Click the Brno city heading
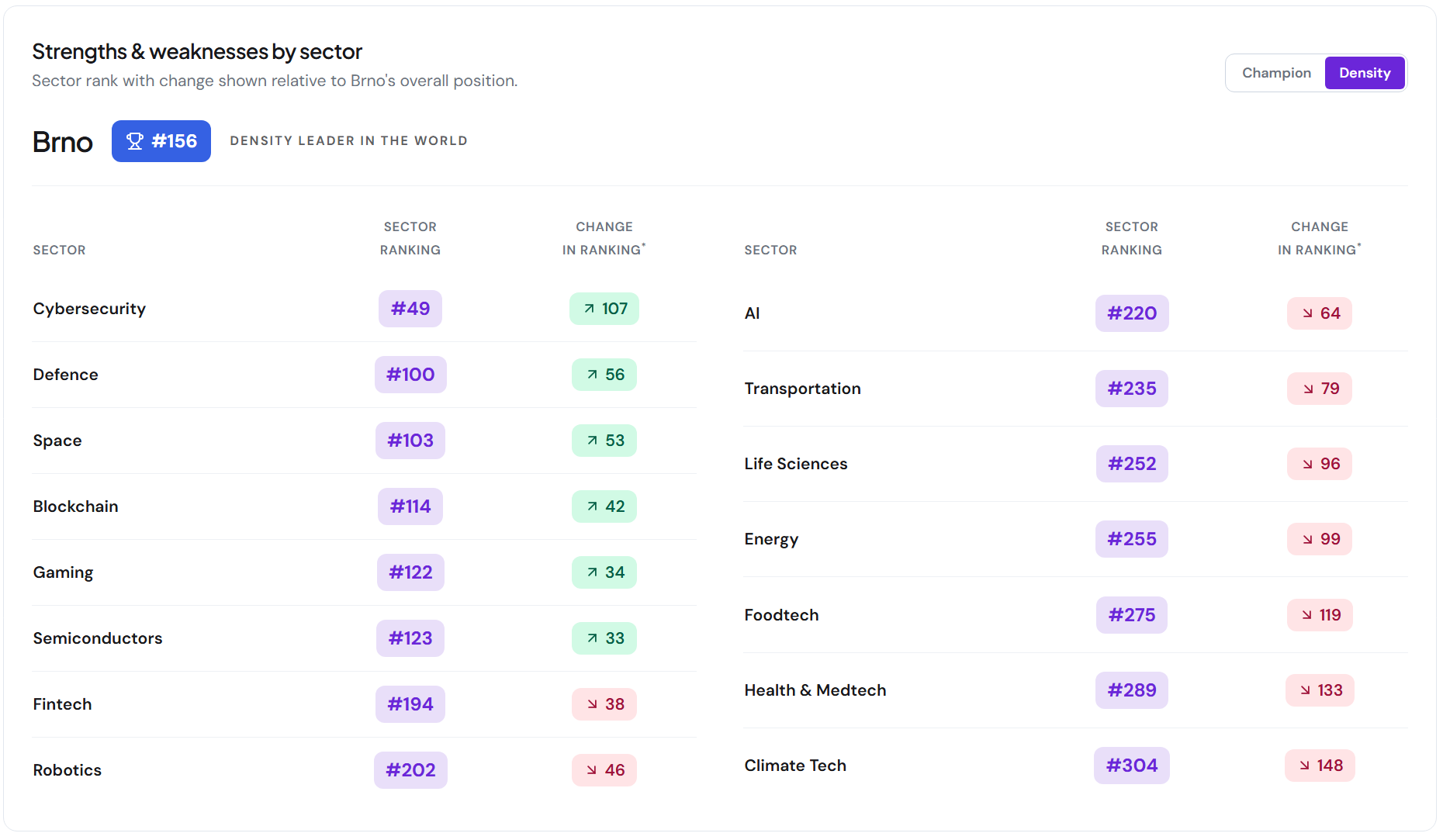This screenshot has height=840, width=1443. click(x=62, y=142)
